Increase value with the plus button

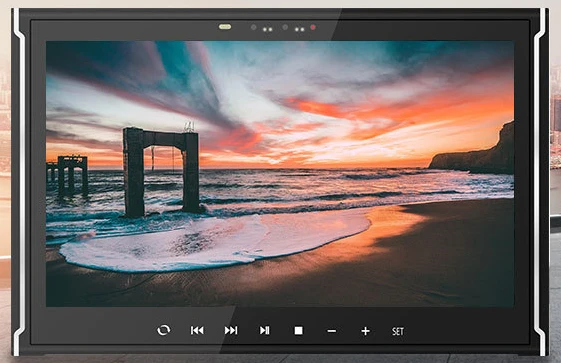[x=365, y=331]
